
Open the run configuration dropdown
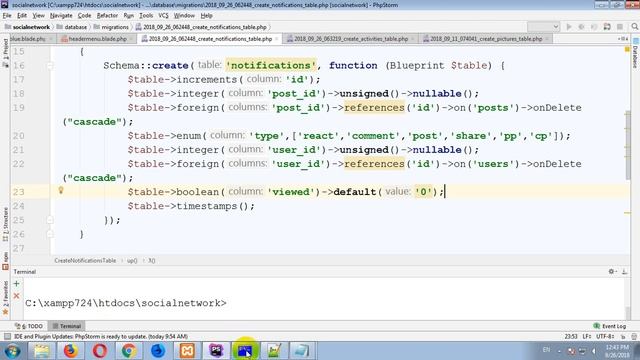543,27
